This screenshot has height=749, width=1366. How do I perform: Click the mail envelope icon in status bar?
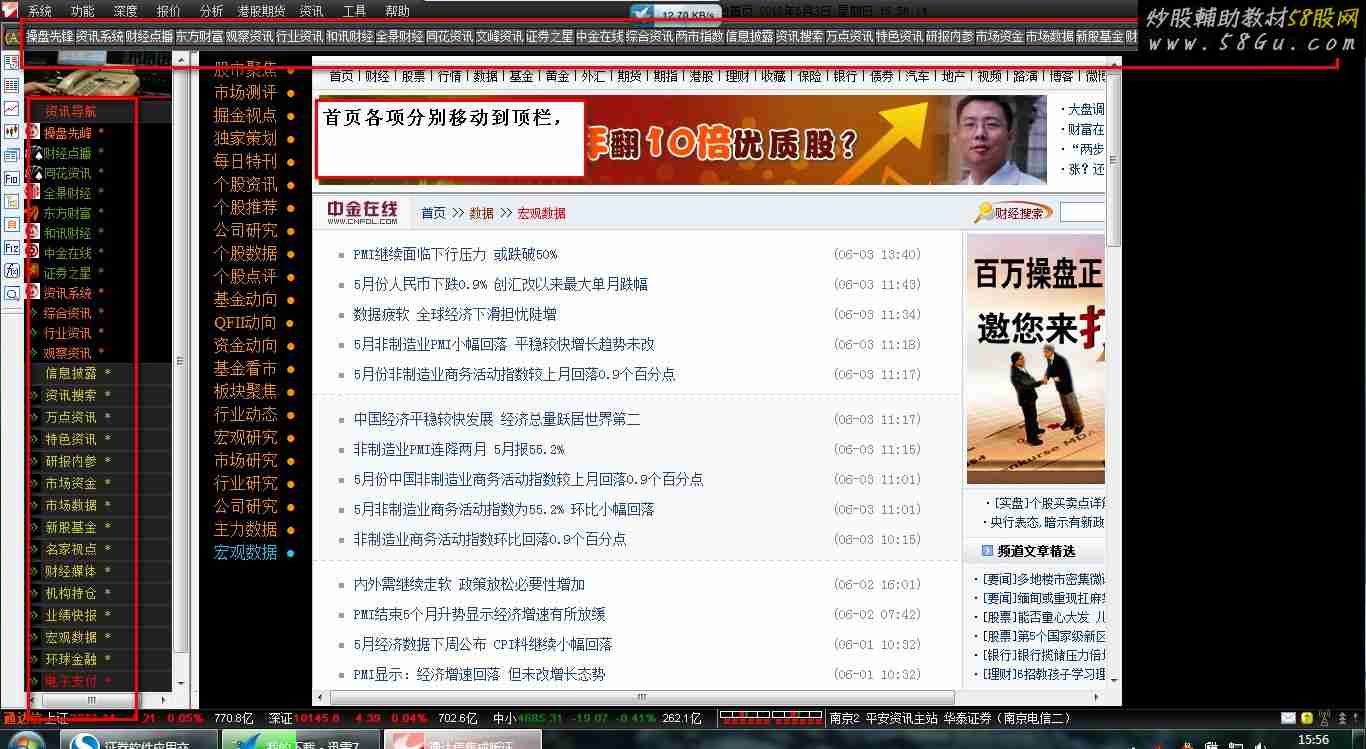tap(1288, 718)
